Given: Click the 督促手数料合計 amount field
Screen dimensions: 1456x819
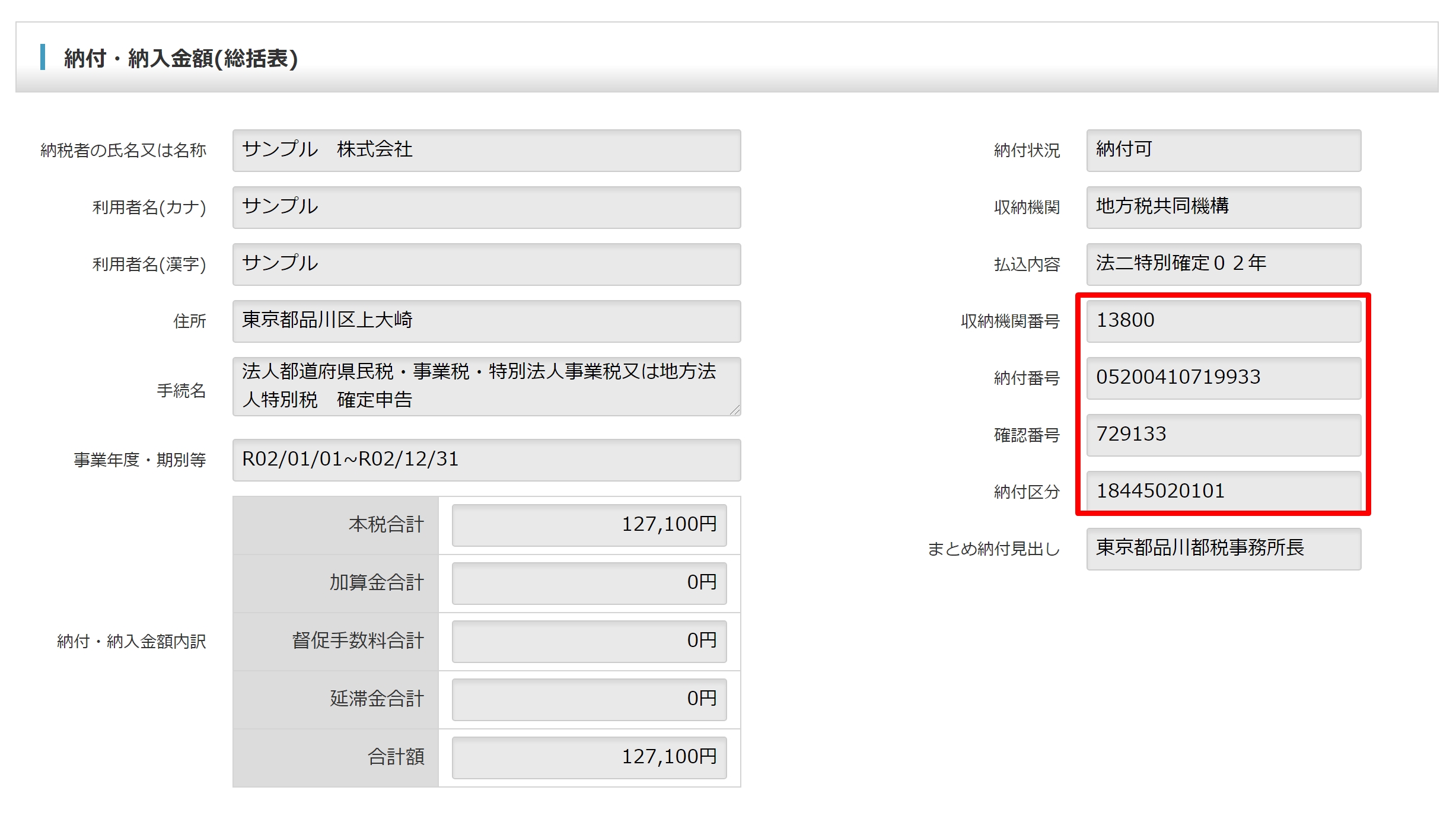Looking at the screenshot, I should tap(589, 641).
